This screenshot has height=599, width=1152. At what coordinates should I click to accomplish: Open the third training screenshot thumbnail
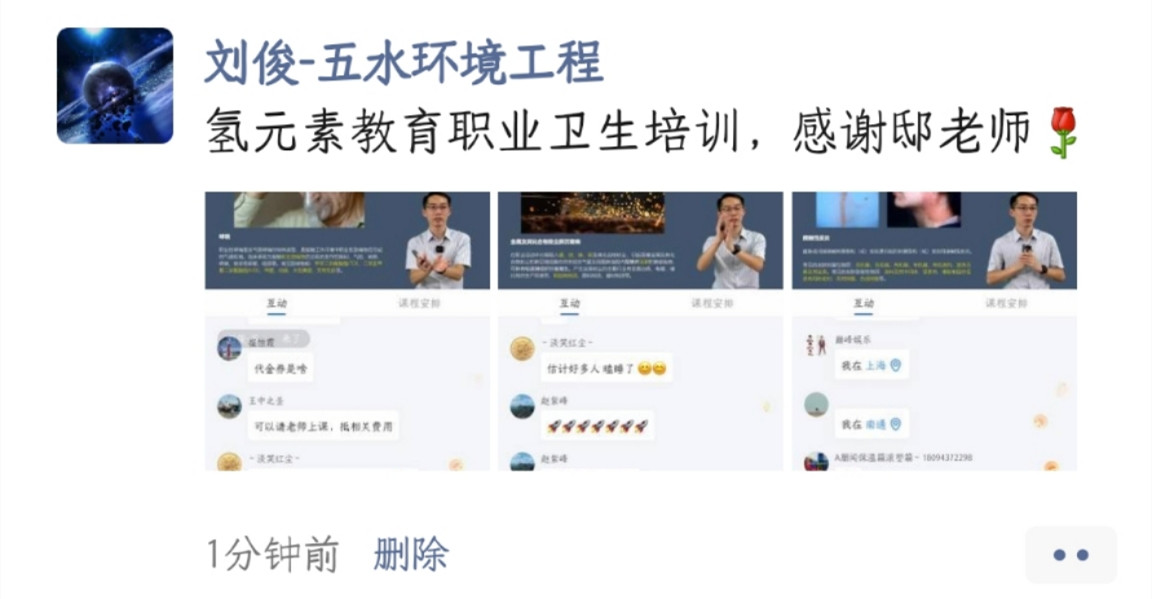pyautogui.click(x=934, y=331)
